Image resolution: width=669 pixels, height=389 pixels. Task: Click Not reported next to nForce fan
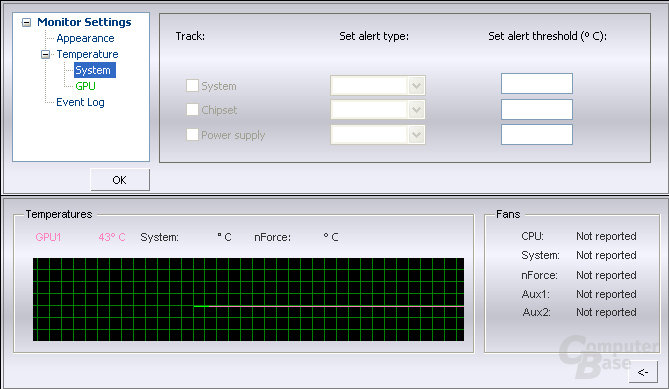coord(606,275)
